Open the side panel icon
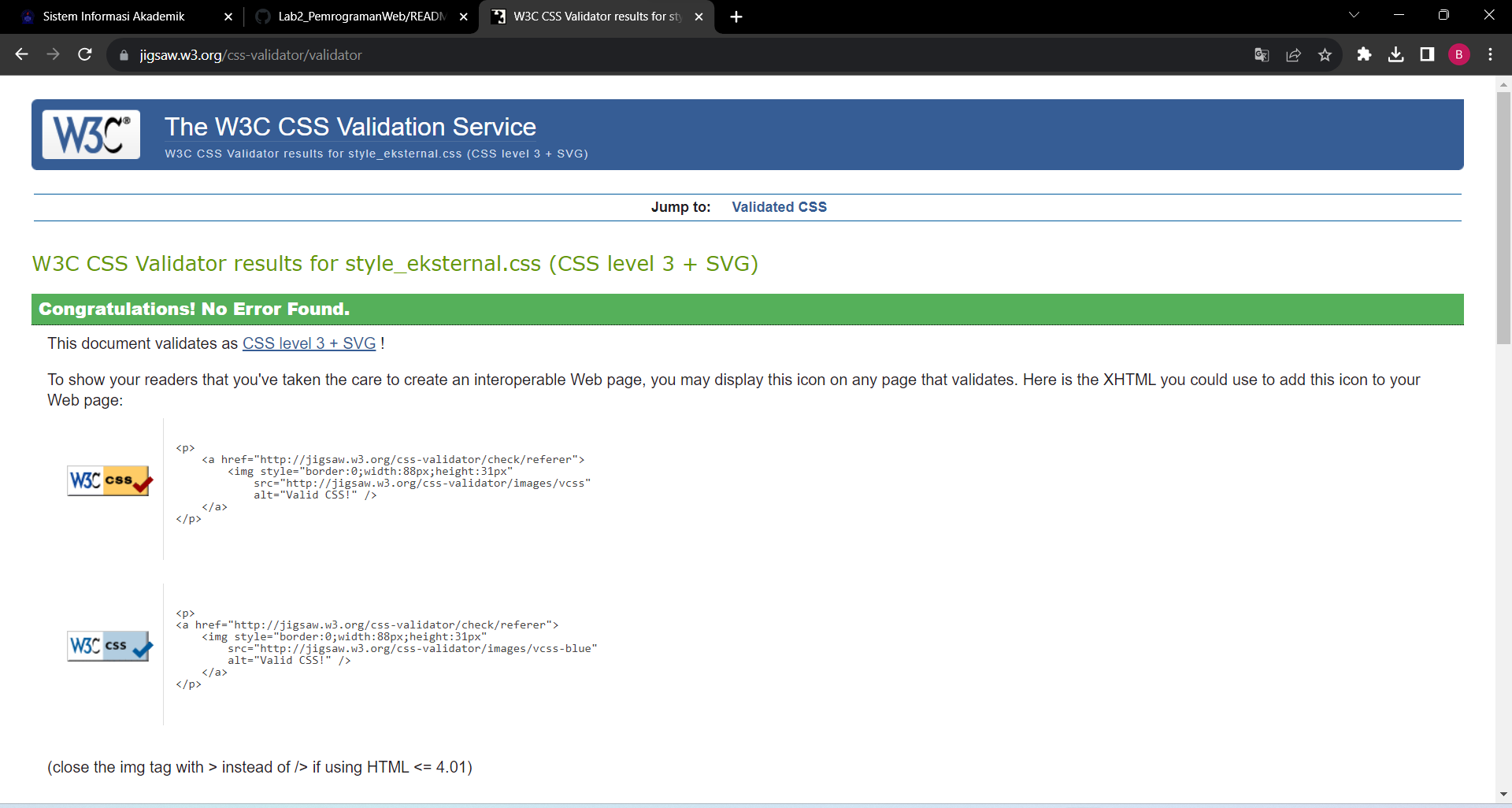The width and height of the screenshot is (1512, 808). click(1427, 54)
